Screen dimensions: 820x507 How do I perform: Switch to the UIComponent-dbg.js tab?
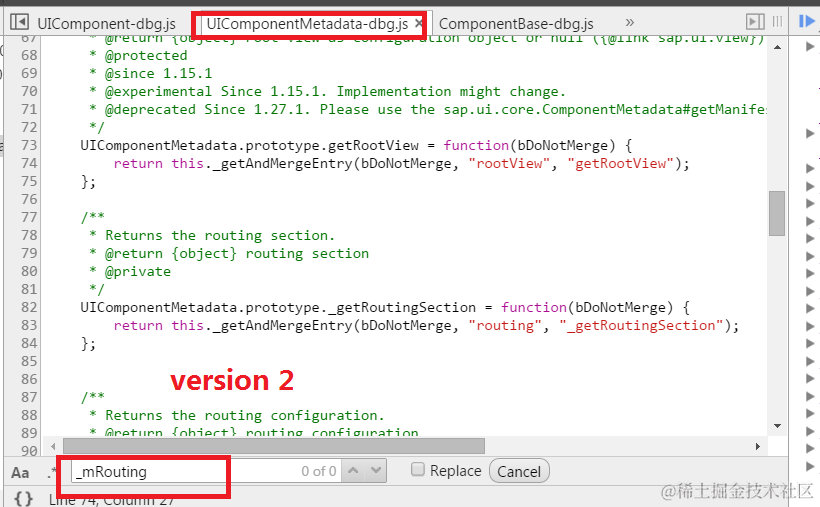coord(106,24)
